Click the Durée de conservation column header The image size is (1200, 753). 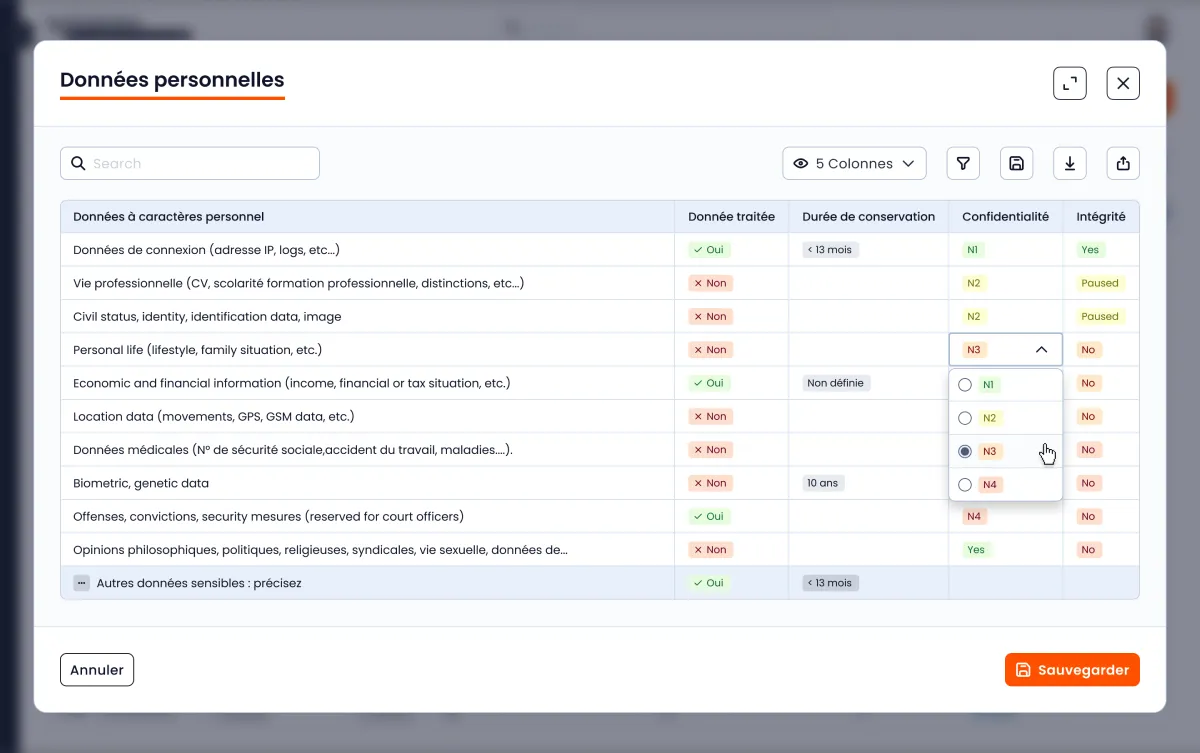tap(868, 217)
